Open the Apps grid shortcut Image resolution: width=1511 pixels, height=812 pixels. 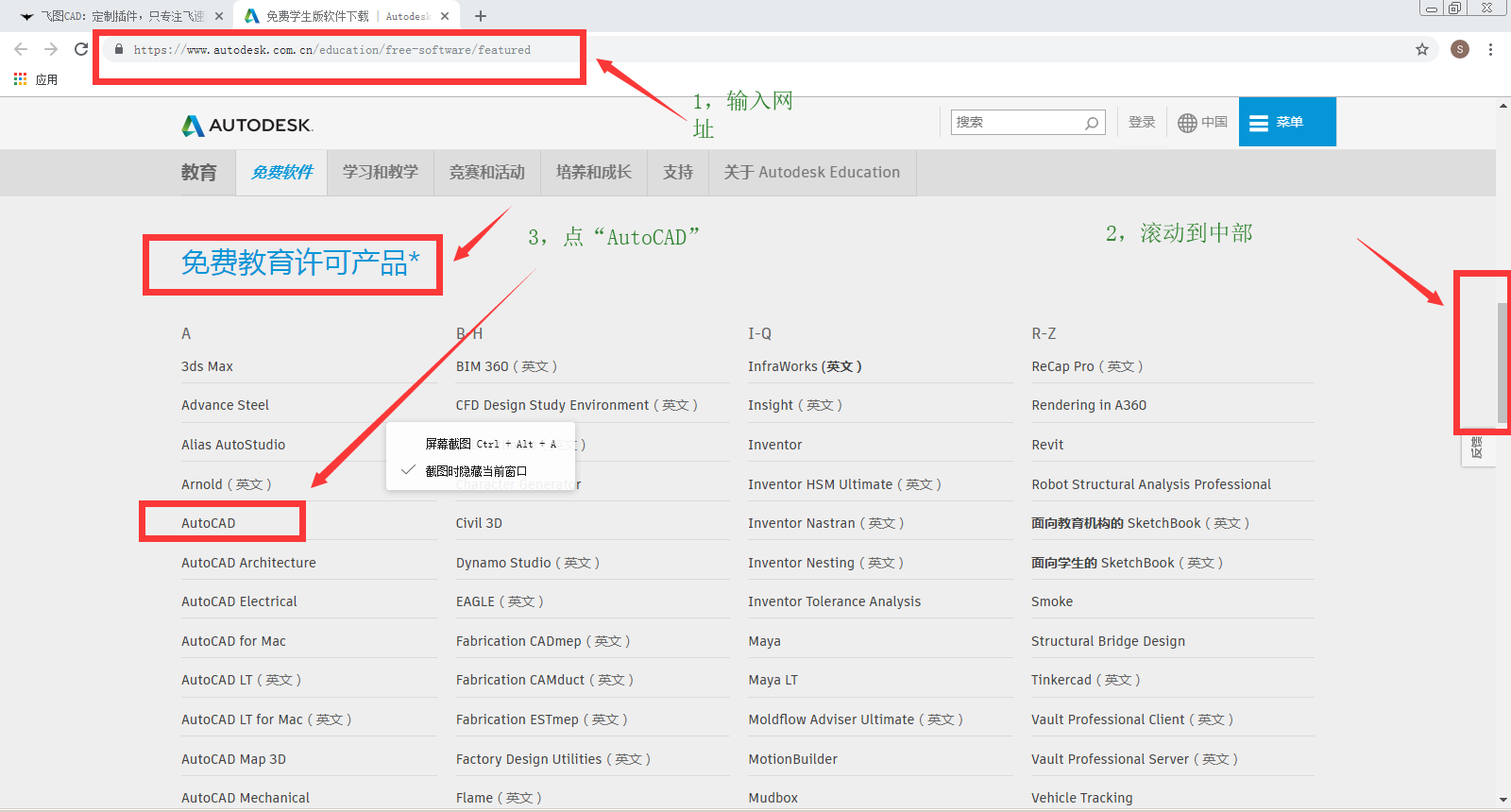(x=21, y=79)
